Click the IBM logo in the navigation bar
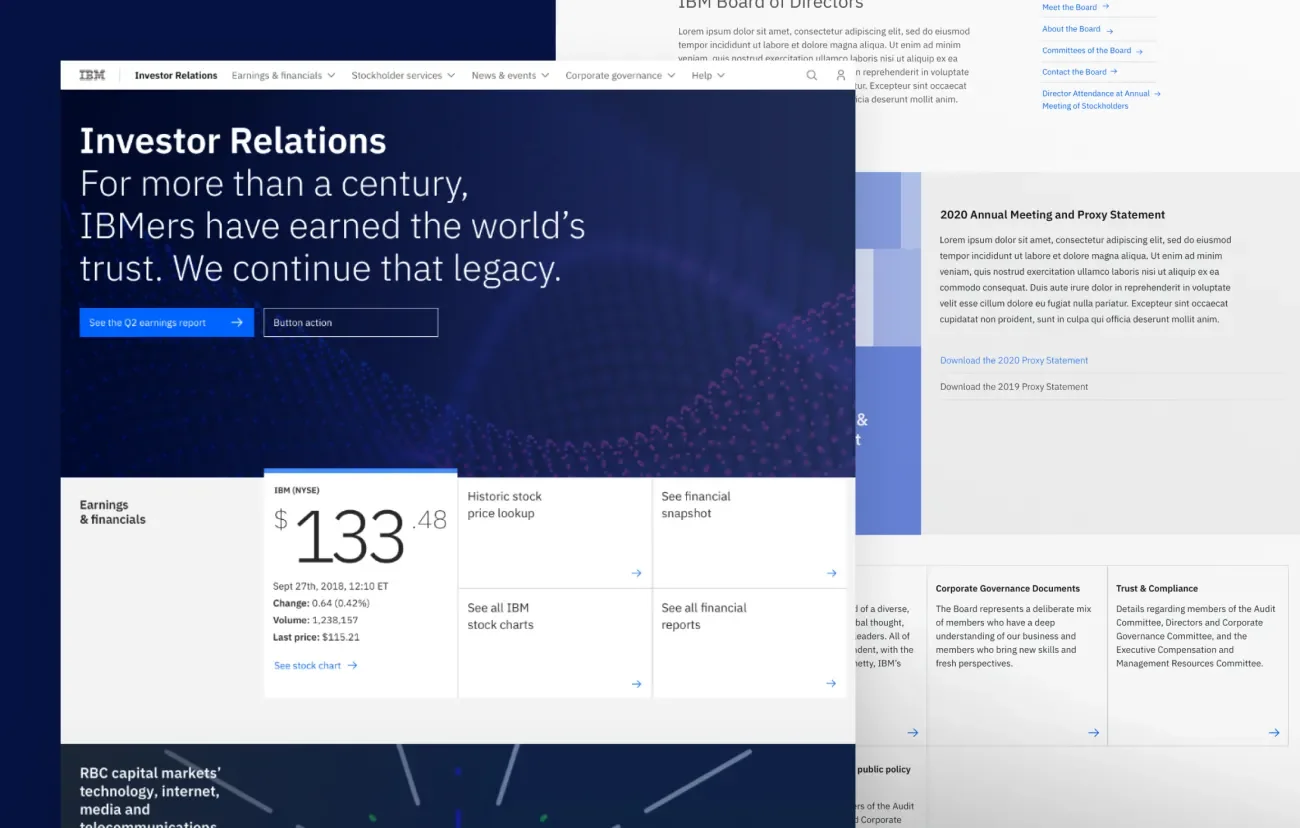 coord(92,75)
